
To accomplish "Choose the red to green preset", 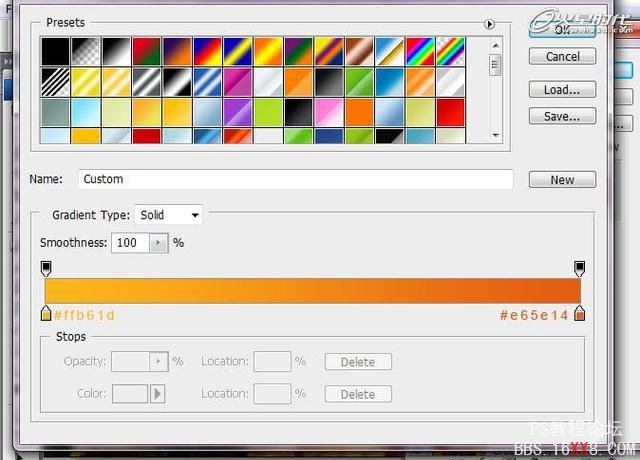I will [147, 51].
